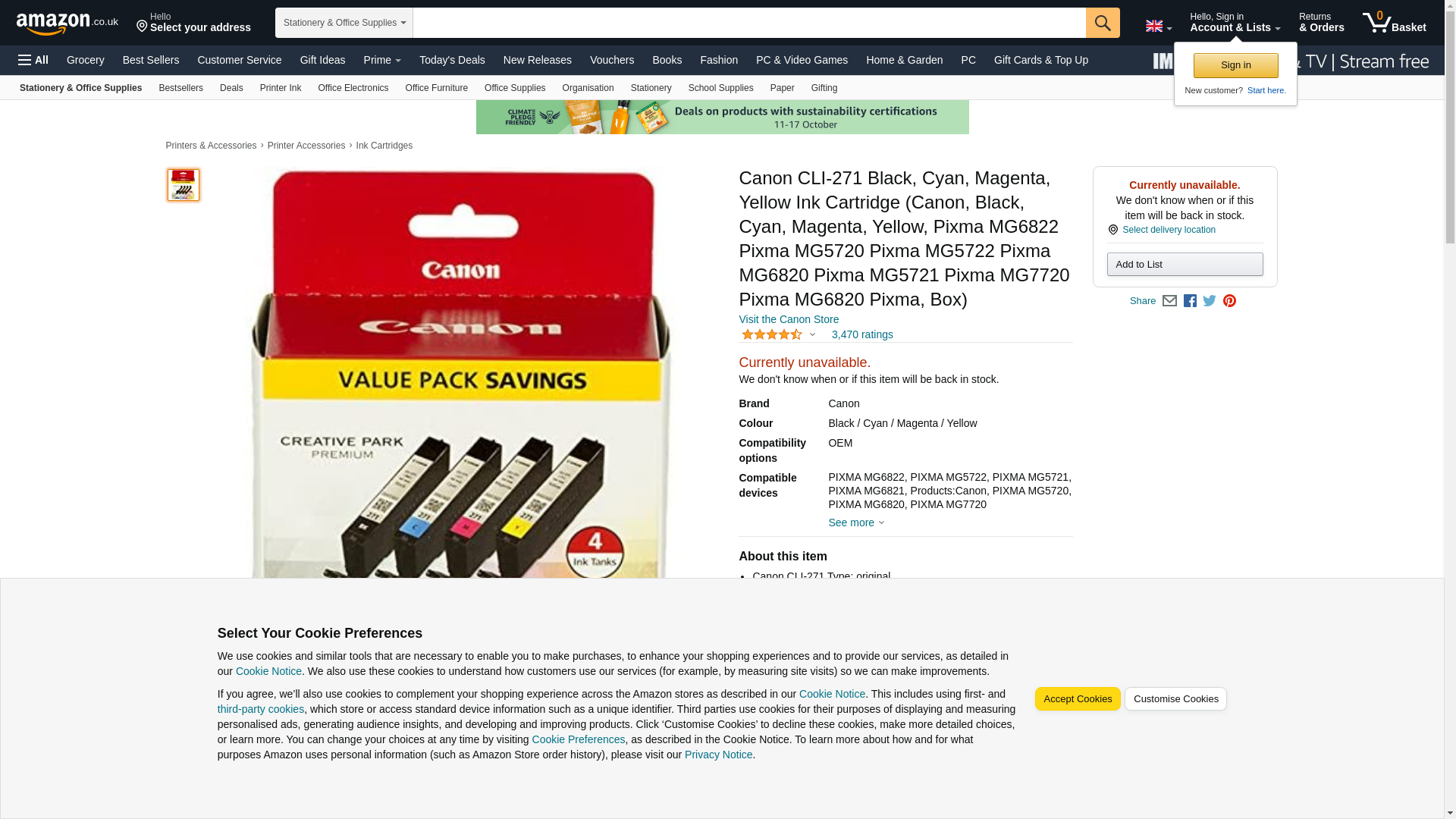Click the yellow Sign in button
This screenshot has height=819, width=1456.
point(1235,65)
